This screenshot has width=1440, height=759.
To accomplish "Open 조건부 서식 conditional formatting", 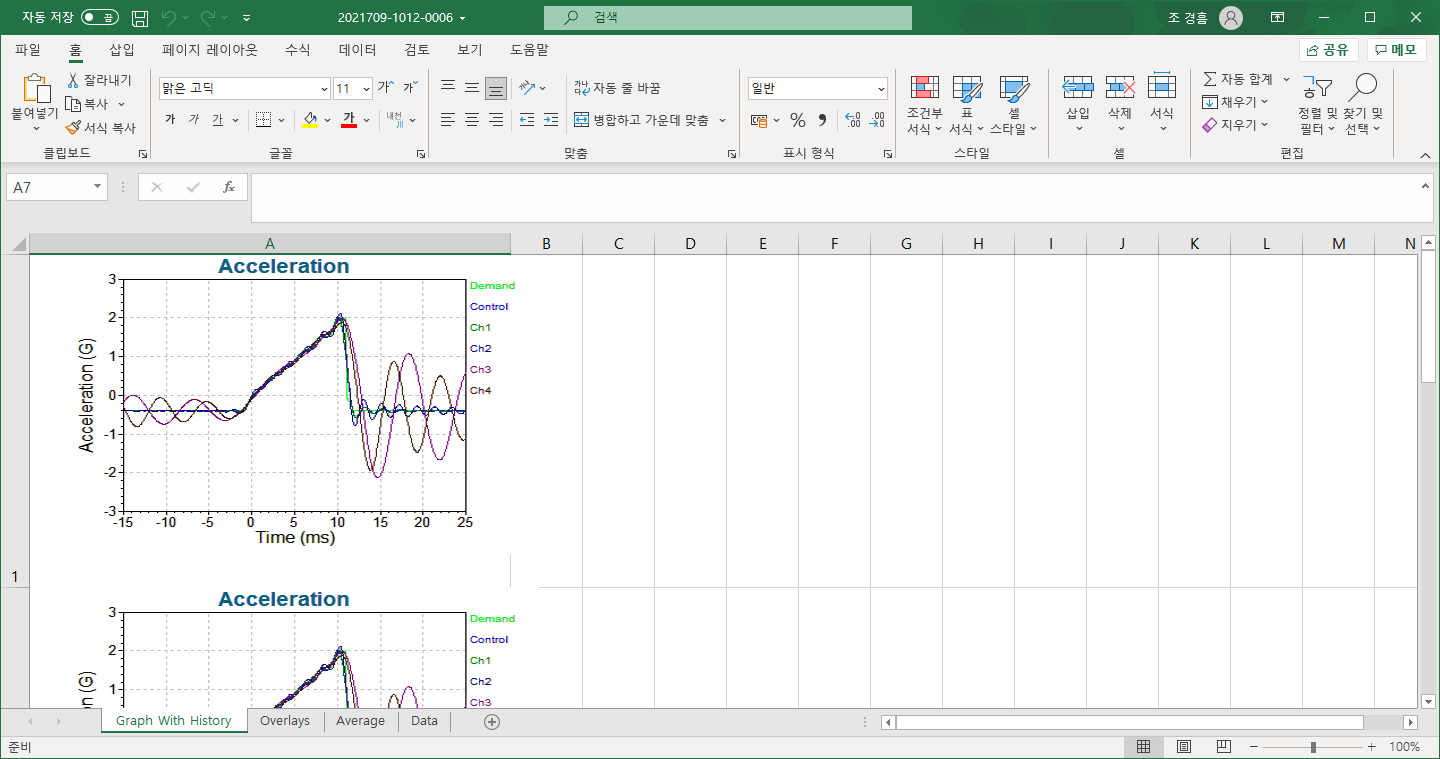I will tap(924, 104).
